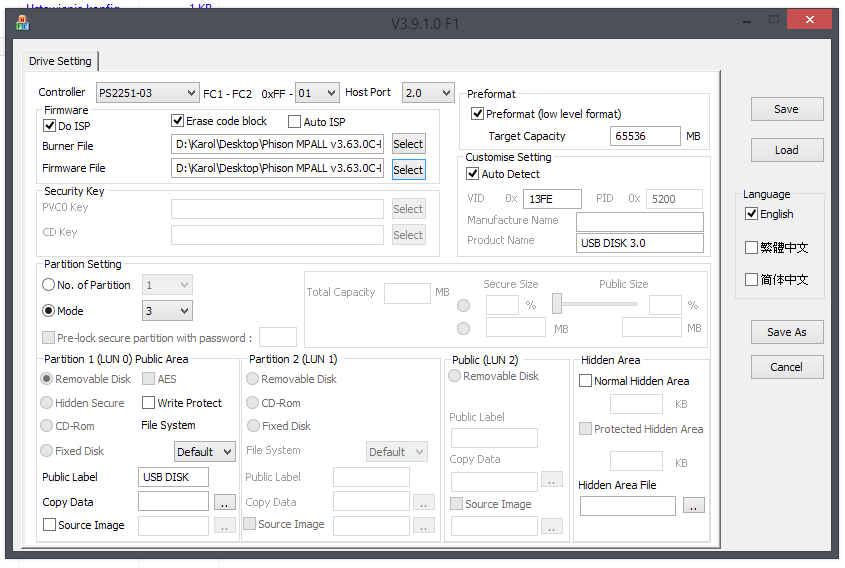Click the Load button
The height and width of the screenshot is (568, 845).
[787, 150]
